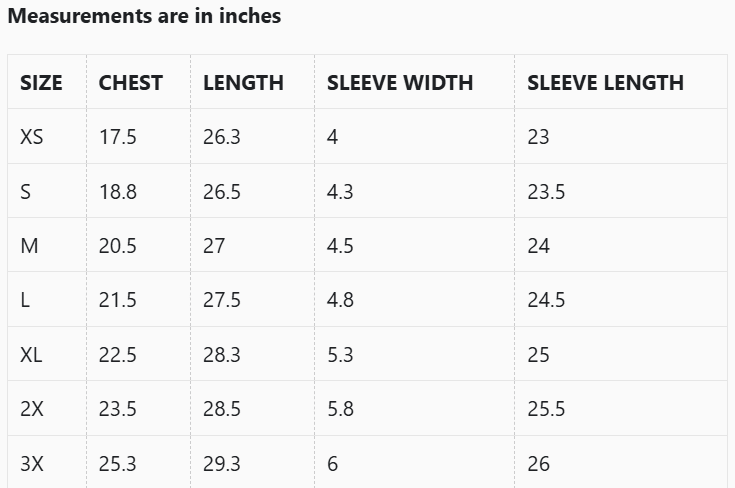Click the 3X chest value 25.3
Viewport: 735px width, 488px height.
pyautogui.click(x=118, y=464)
